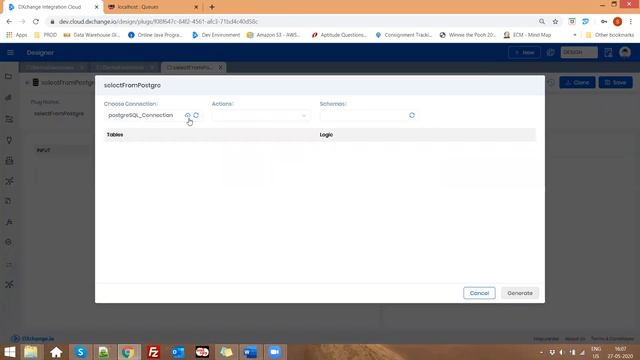
Task: Open the Windows Start menu
Action: click(x=9, y=352)
